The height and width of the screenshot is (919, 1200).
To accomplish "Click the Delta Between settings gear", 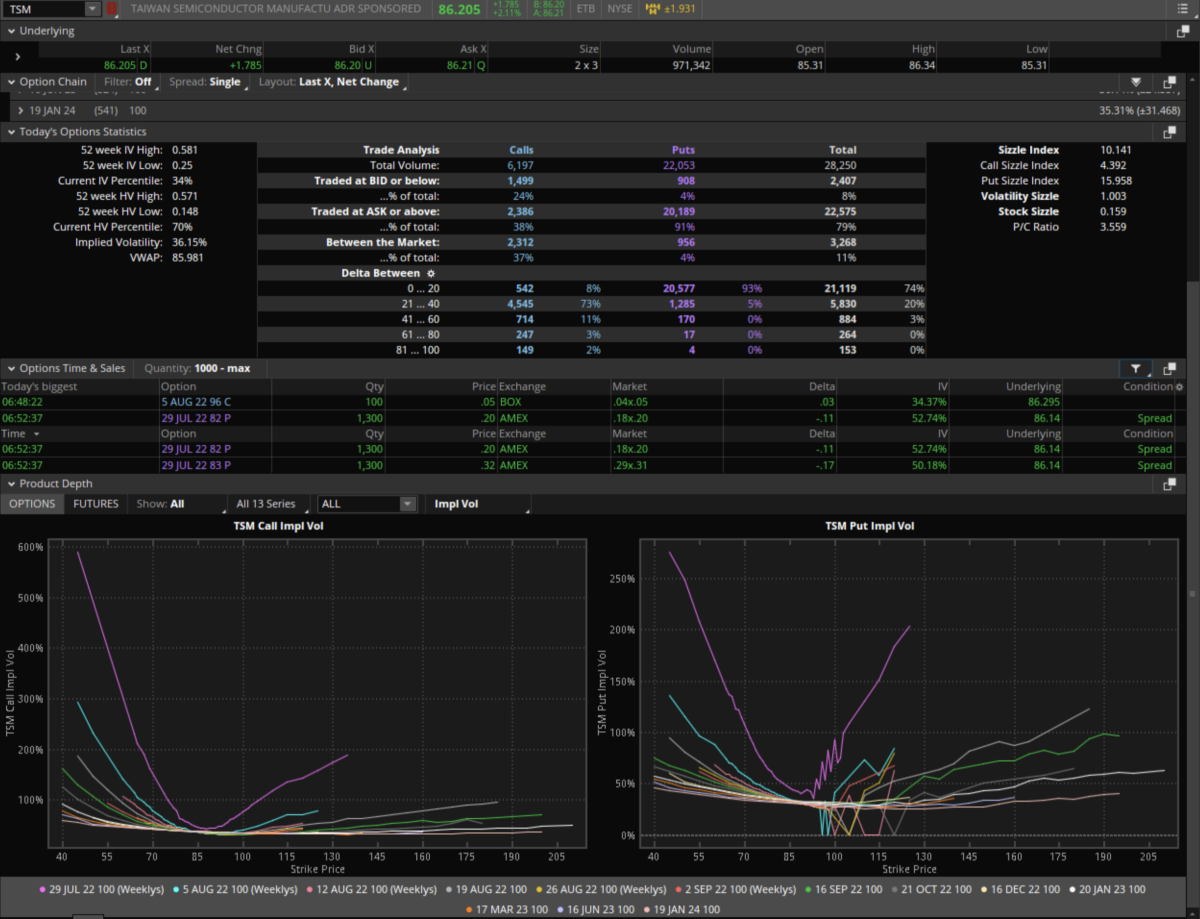I will 431,273.
